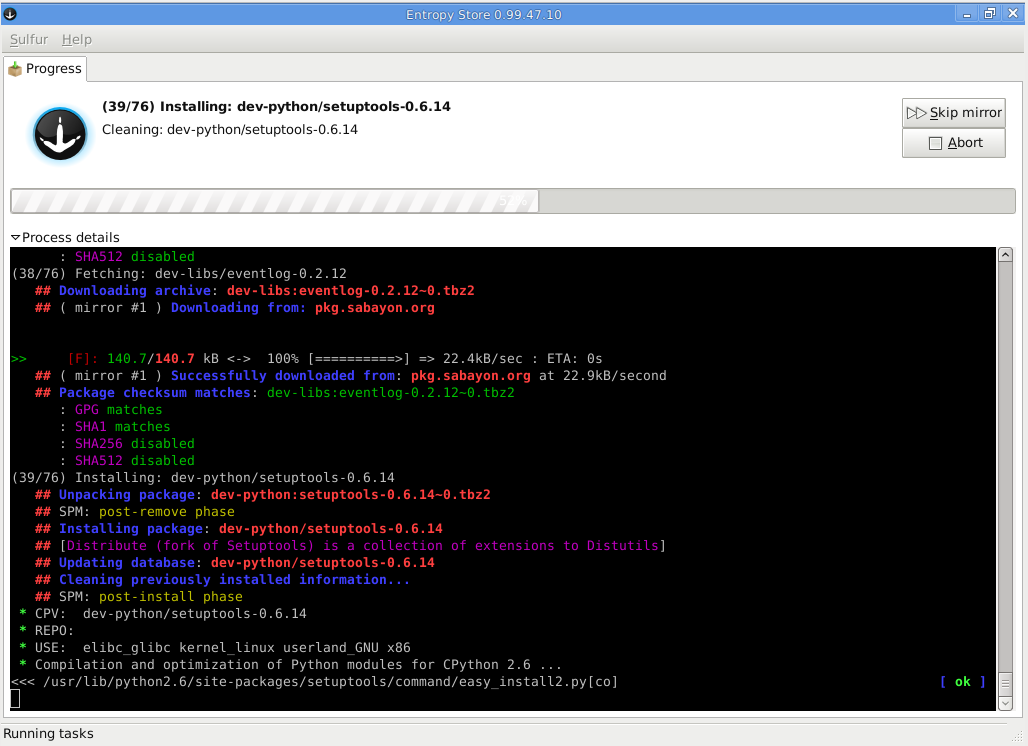Click 'SHA1 matches' terminal line
Viewport: 1028px width, 746px height.
click(x=115, y=427)
